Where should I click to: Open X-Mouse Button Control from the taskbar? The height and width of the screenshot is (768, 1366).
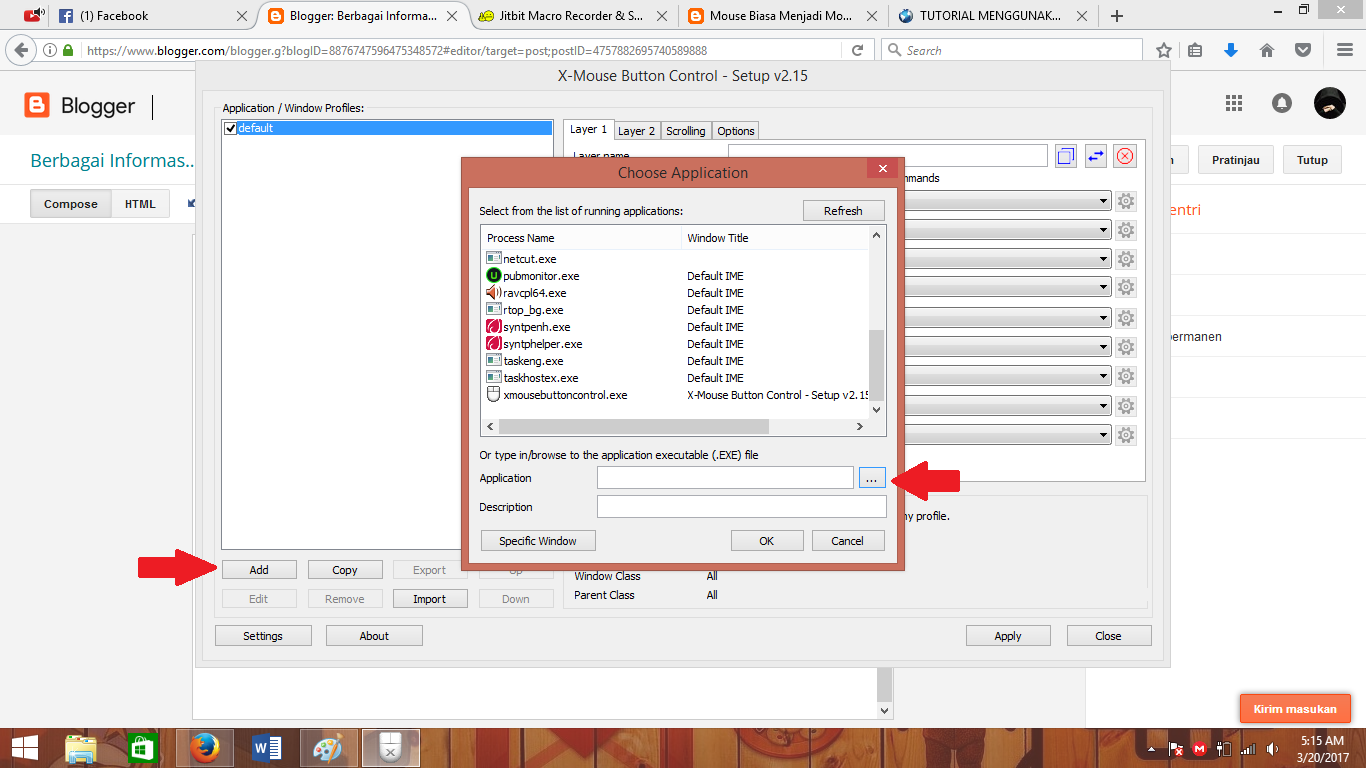(390, 747)
